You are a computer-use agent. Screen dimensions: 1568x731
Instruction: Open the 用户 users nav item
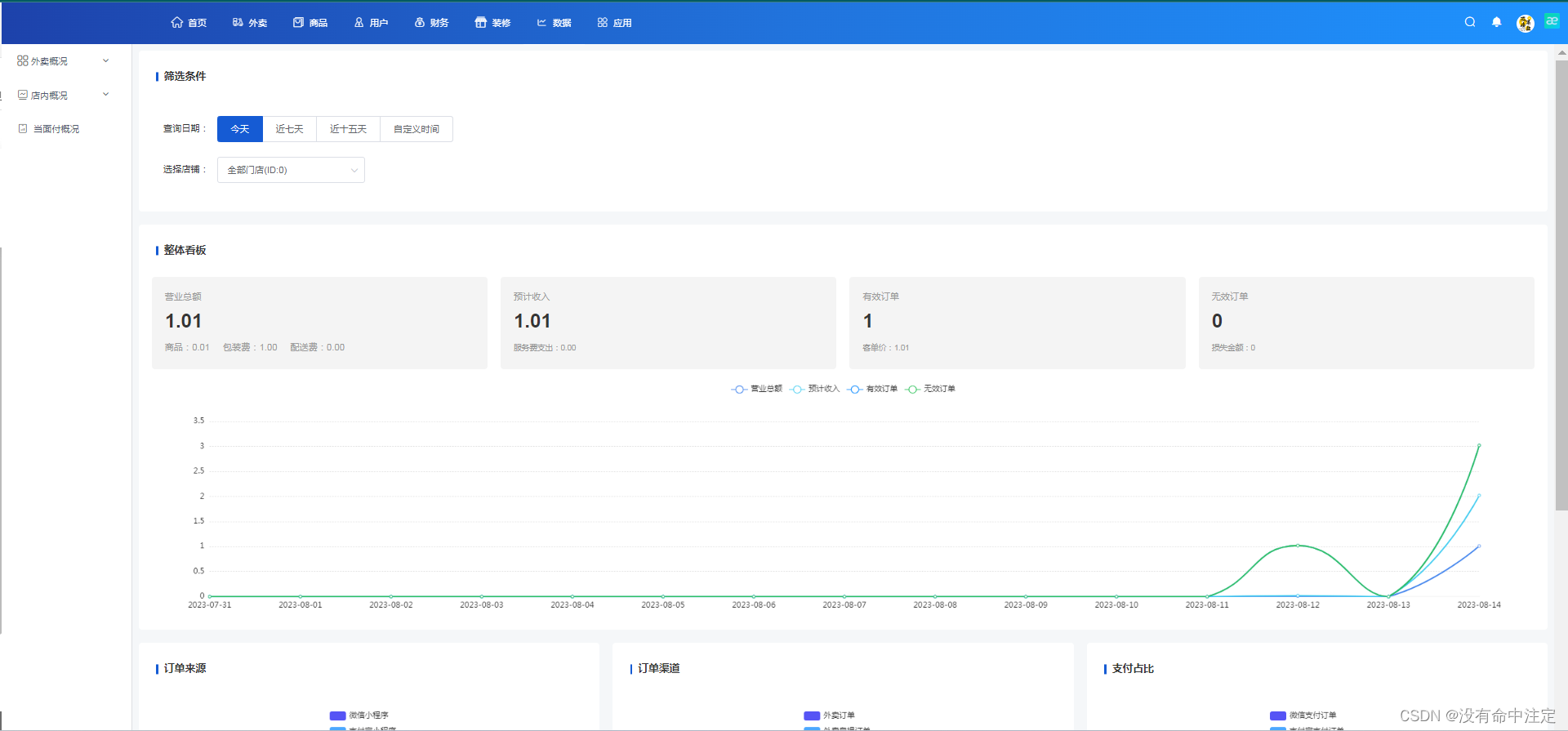click(371, 23)
